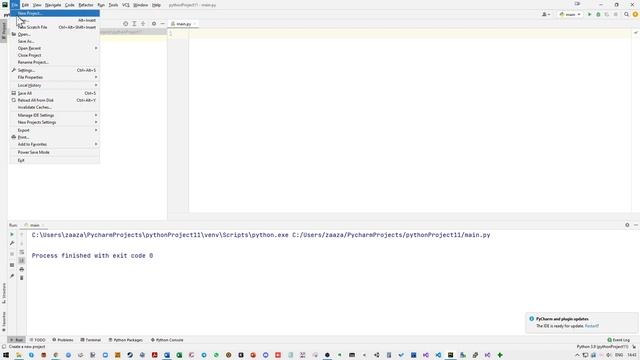Click the Project panel settings gear icon

[154, 24]
